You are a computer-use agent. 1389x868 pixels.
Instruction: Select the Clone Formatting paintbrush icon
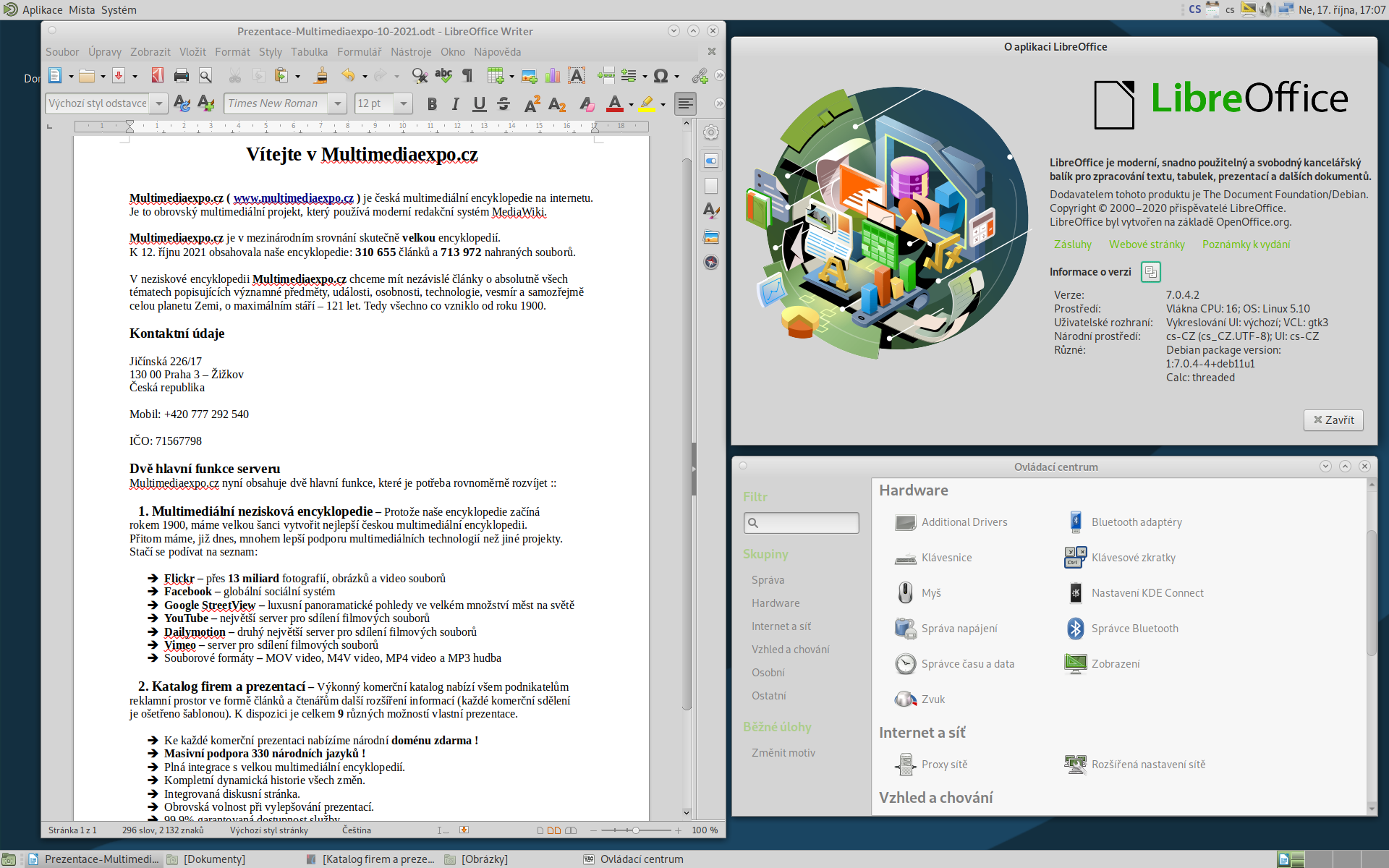click(321, 75)
